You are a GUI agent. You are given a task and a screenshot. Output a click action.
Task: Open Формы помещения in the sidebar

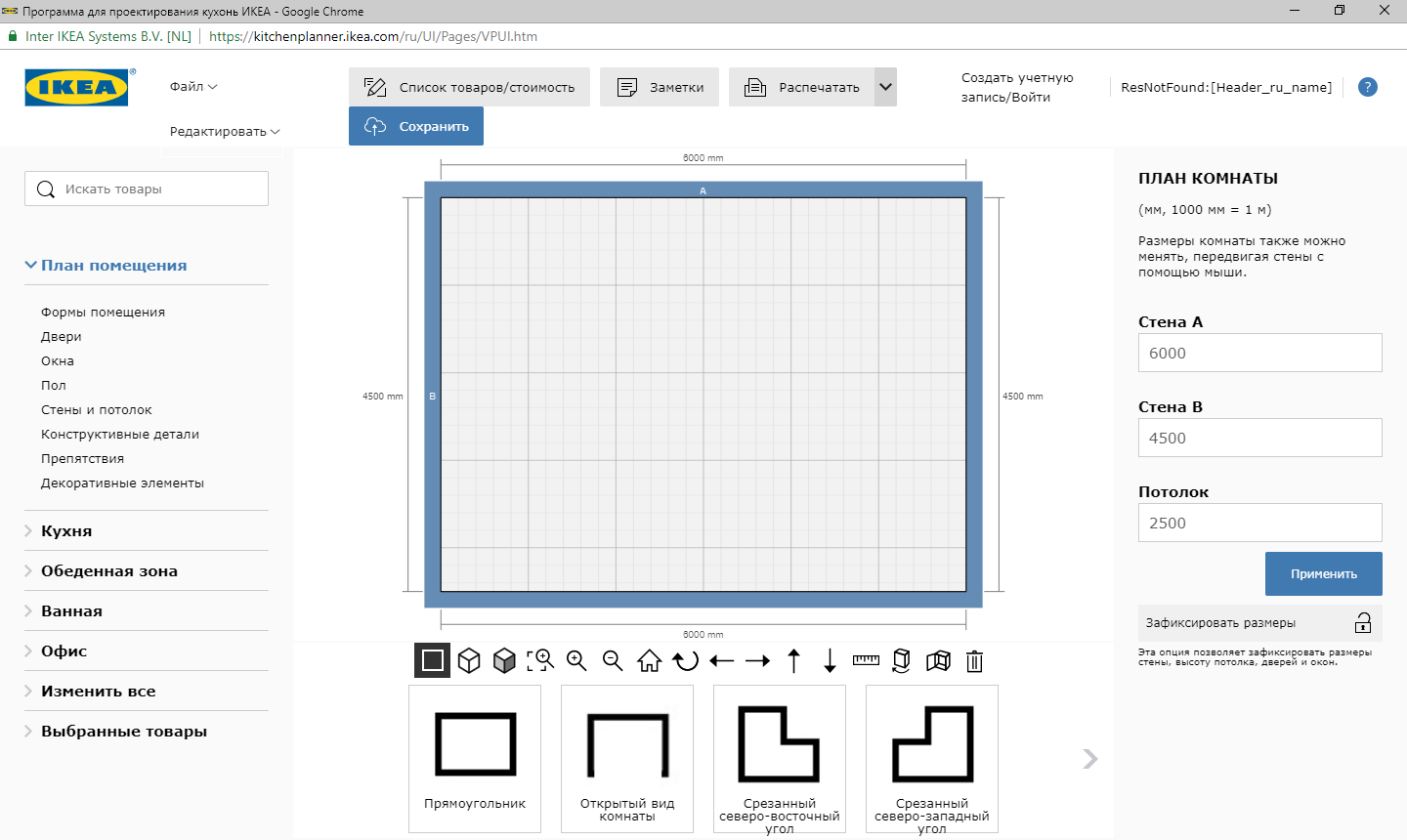[x=103, y=313]
